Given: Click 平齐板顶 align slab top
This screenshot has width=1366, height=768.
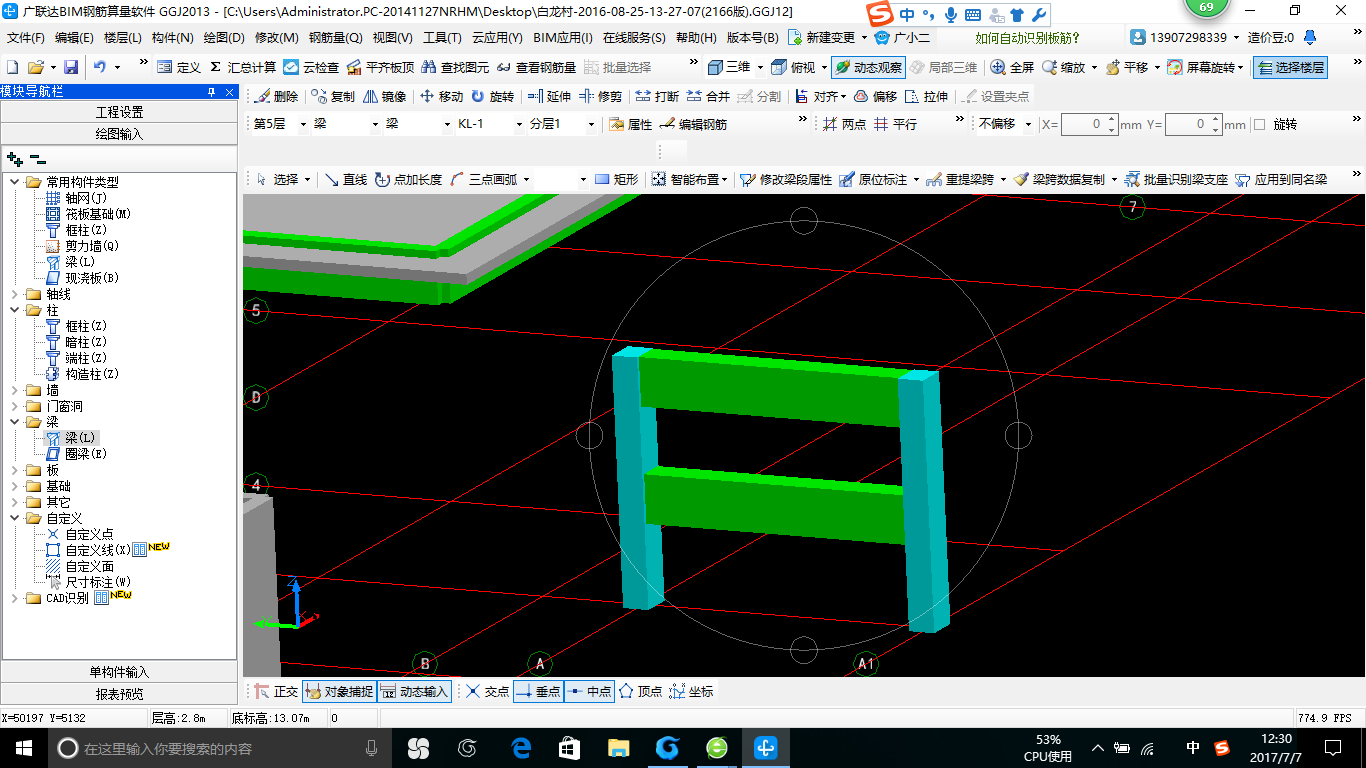Looking at the screenshot, I should [380, 67].
